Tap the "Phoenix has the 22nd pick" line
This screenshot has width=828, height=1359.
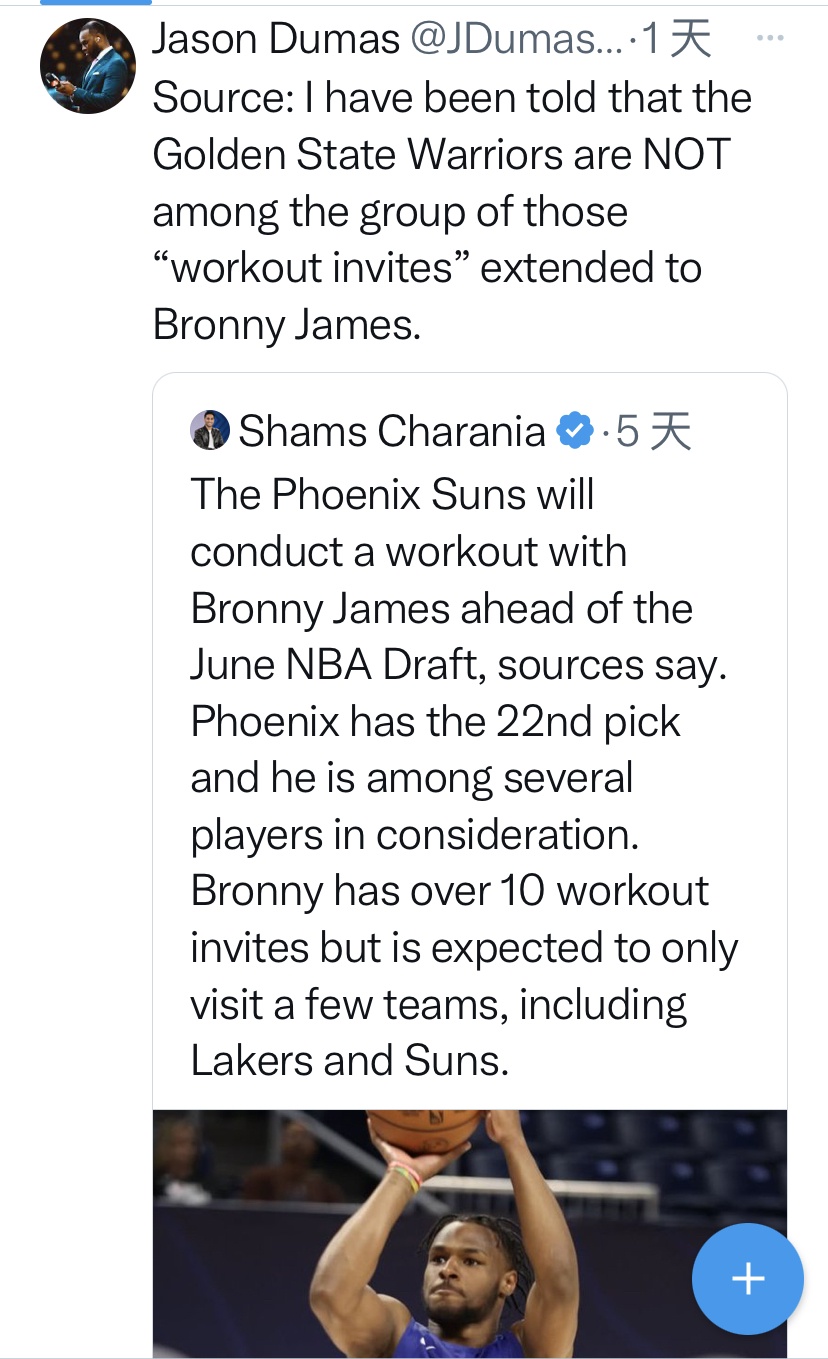[435, 721]
